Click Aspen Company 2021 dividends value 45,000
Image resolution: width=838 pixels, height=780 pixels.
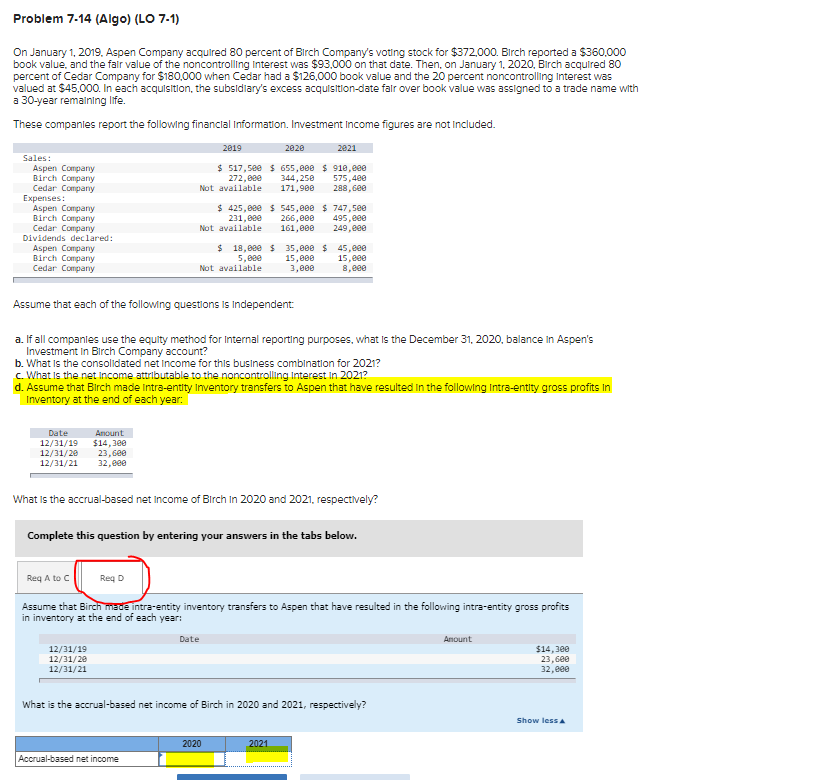tap(344, 248)
